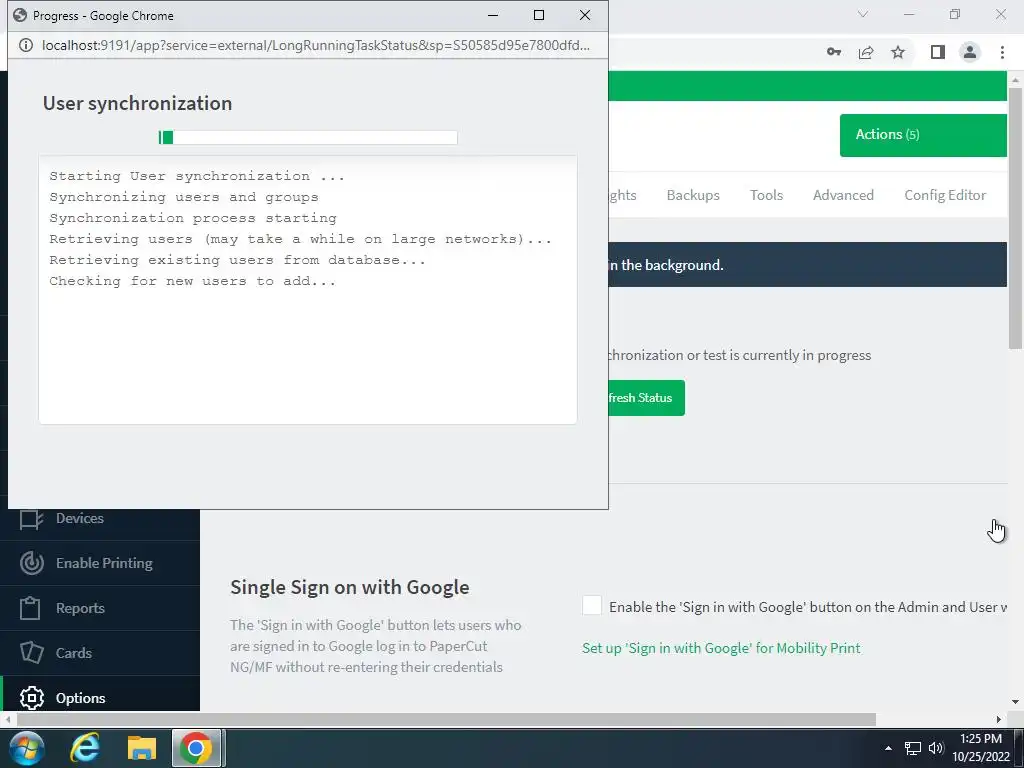Click the Chrome taskbar icon
The width and height of the screenshot is (1024, 768).
click(x=196, y=748)
